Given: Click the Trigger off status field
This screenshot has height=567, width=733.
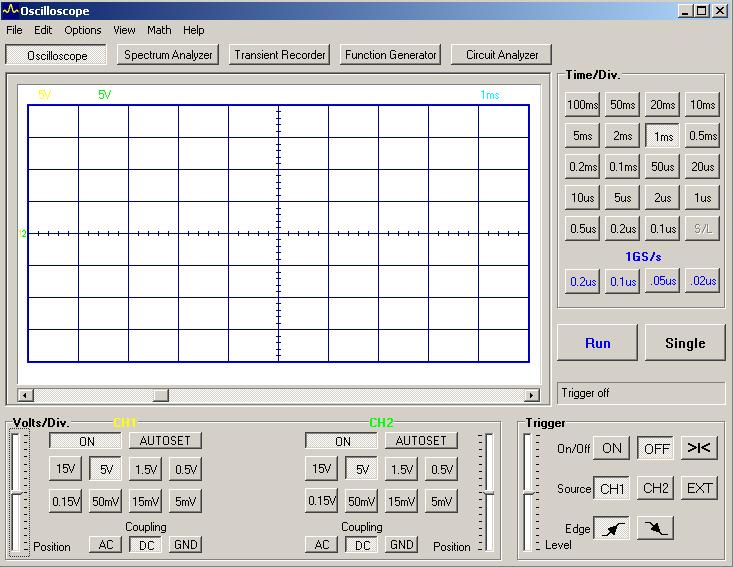Looking at the screenshot, I should pos(640,393).
